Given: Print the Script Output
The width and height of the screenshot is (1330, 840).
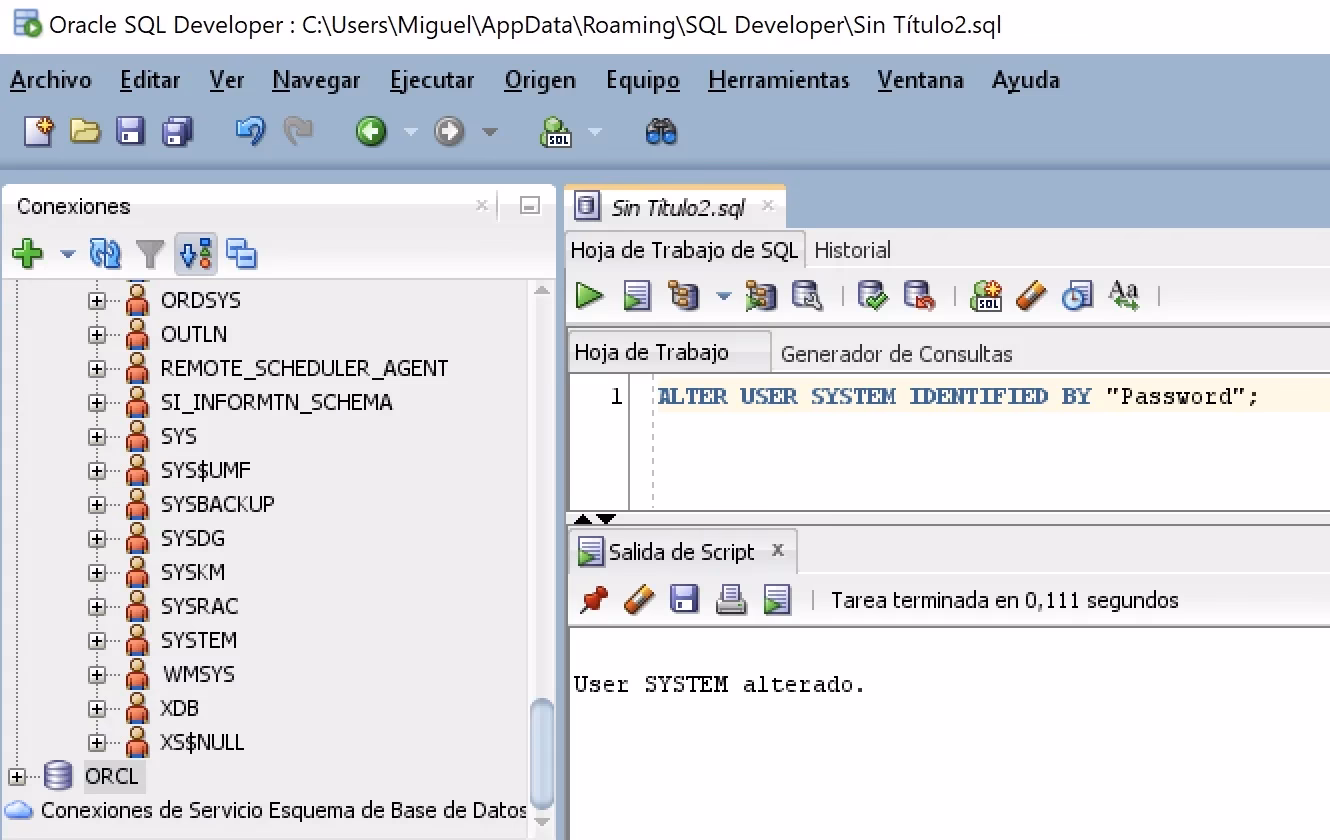Looking at the screenshot, I should (x=731, y=600).
